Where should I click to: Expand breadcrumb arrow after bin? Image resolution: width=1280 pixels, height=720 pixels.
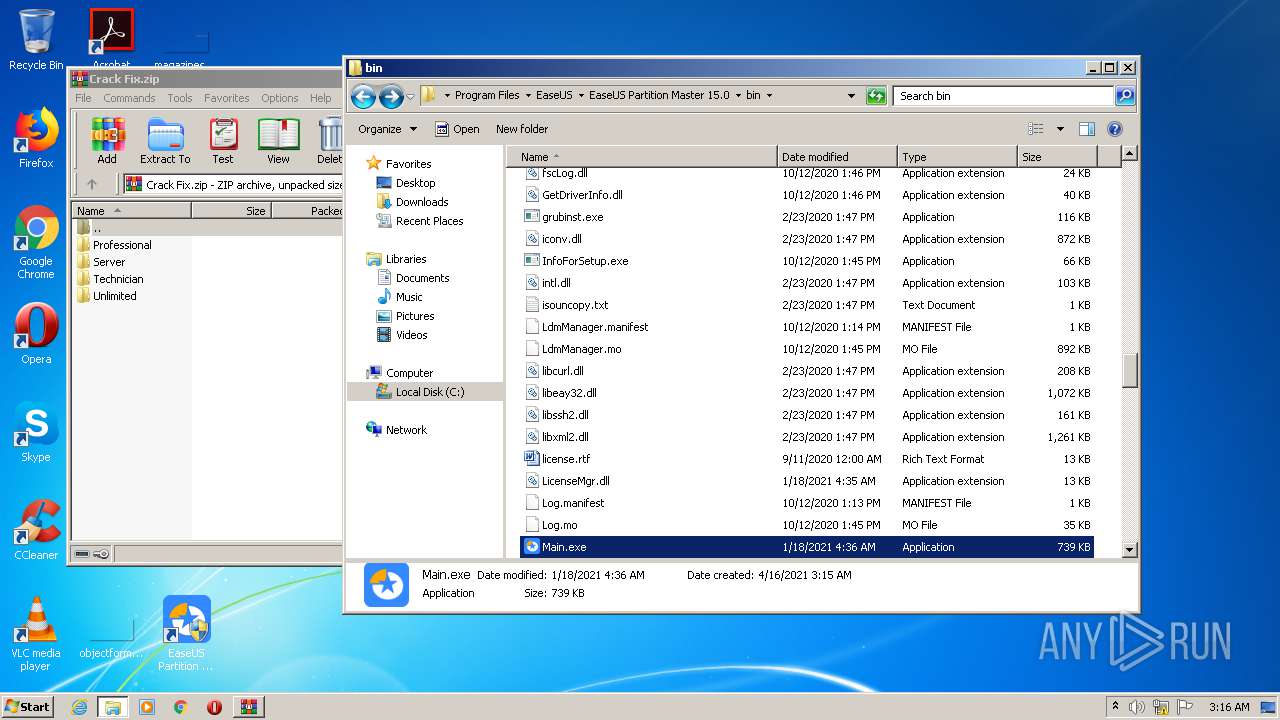769,96
